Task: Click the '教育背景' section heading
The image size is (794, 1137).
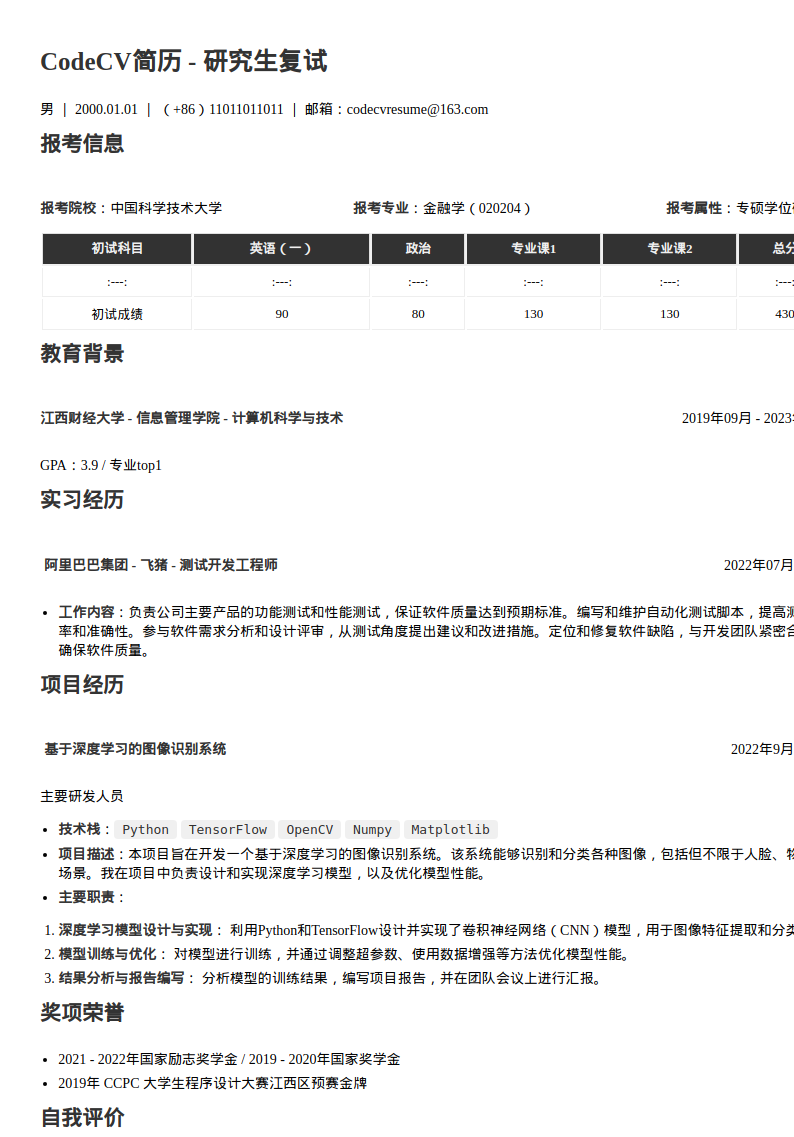Action: 82,354
